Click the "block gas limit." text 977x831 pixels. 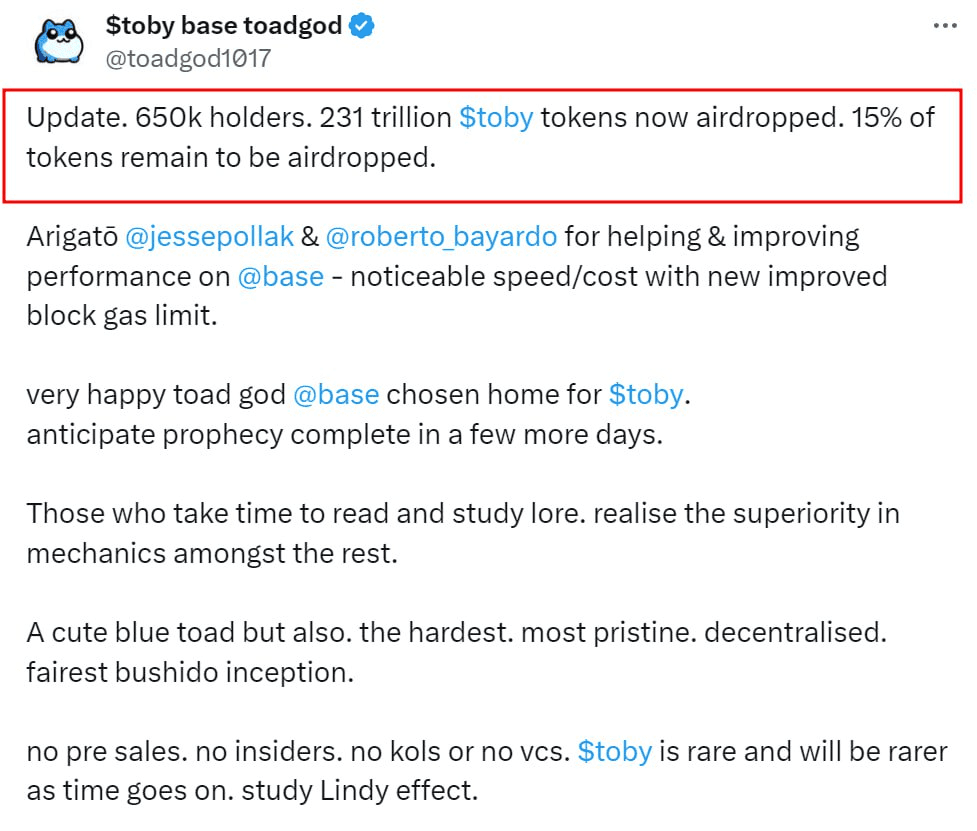(x=122, y=316)
